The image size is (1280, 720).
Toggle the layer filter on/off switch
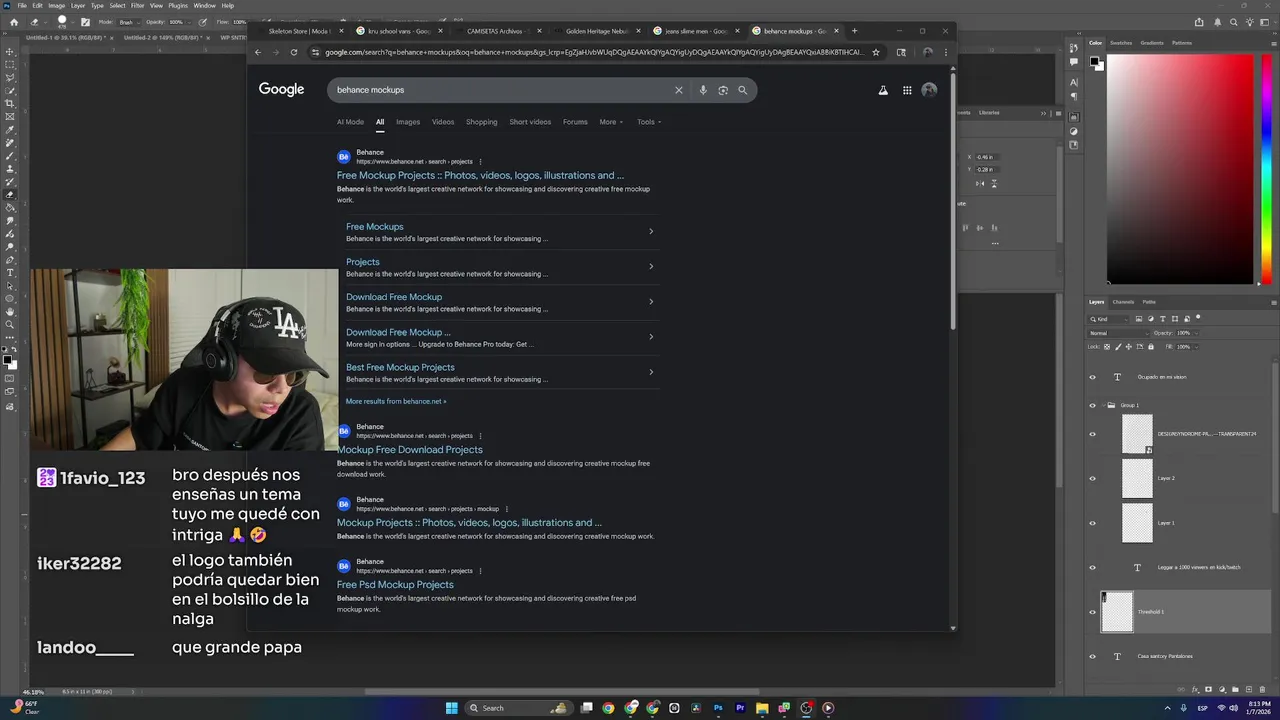1198,317
